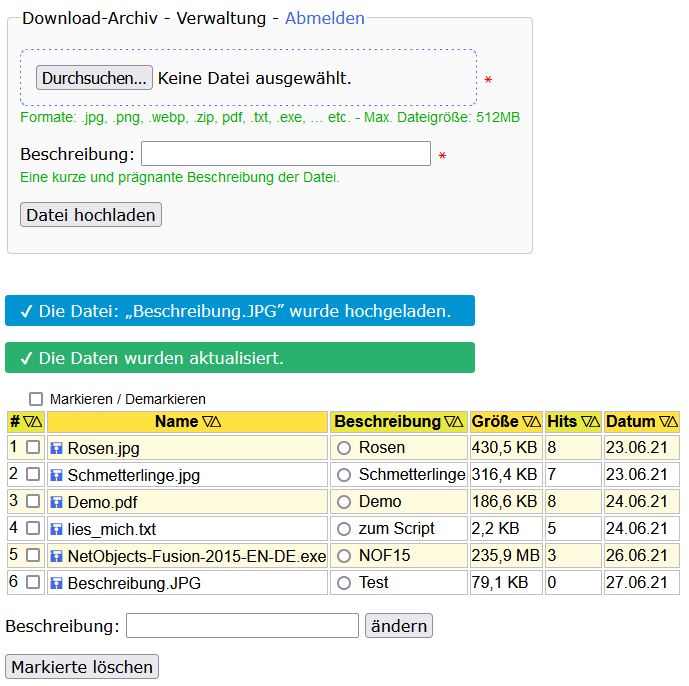
Task: Select the radio button next to Rosen description
Action: (345, 448)
